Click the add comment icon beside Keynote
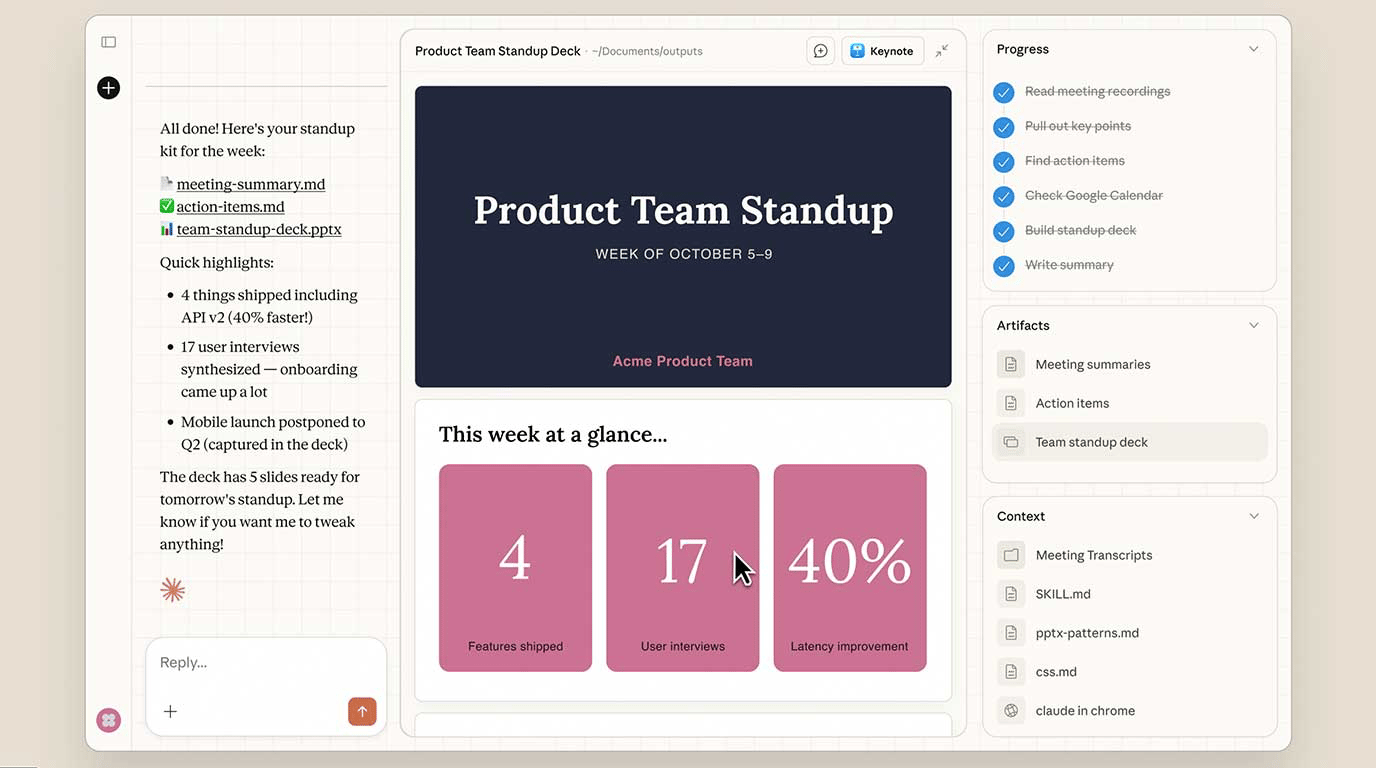The image size is (1376, 768). point(821,51)
